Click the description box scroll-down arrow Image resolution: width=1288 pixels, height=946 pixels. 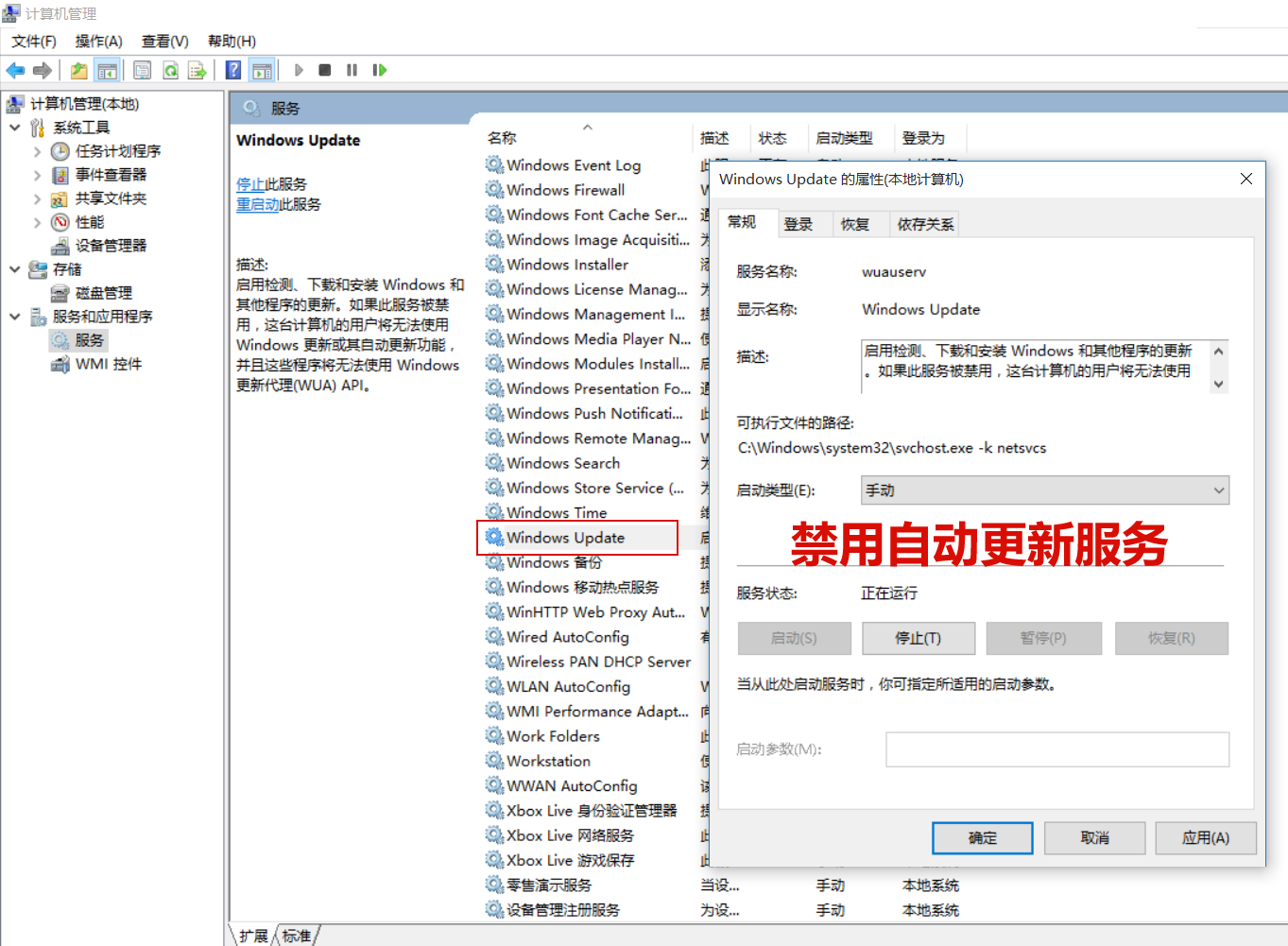pyautogui.click(x=1219, y=384)
